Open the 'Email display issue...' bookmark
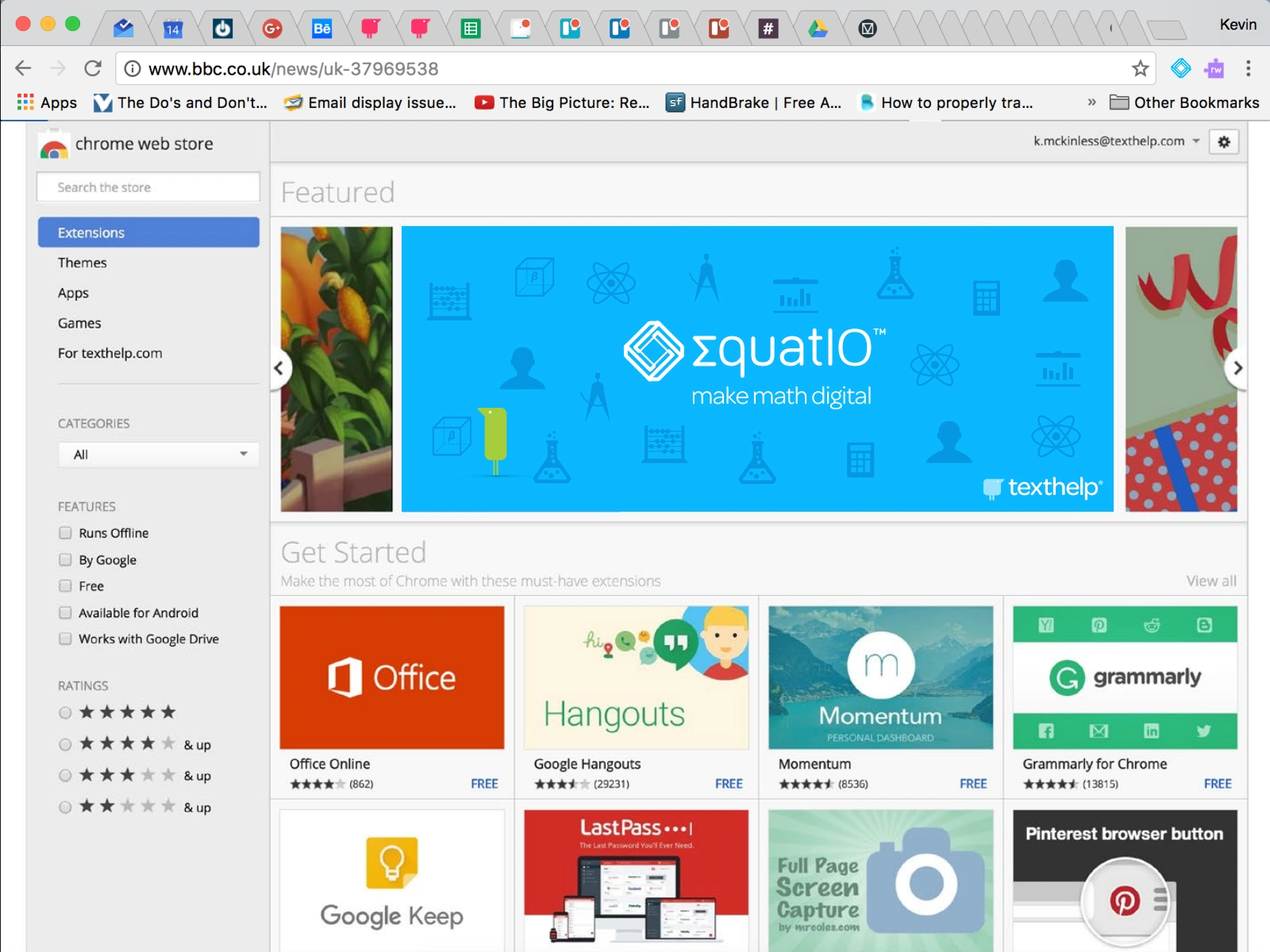Image resolution: width=1270 pixels, height=952 pixels. [x=370, y=102]
